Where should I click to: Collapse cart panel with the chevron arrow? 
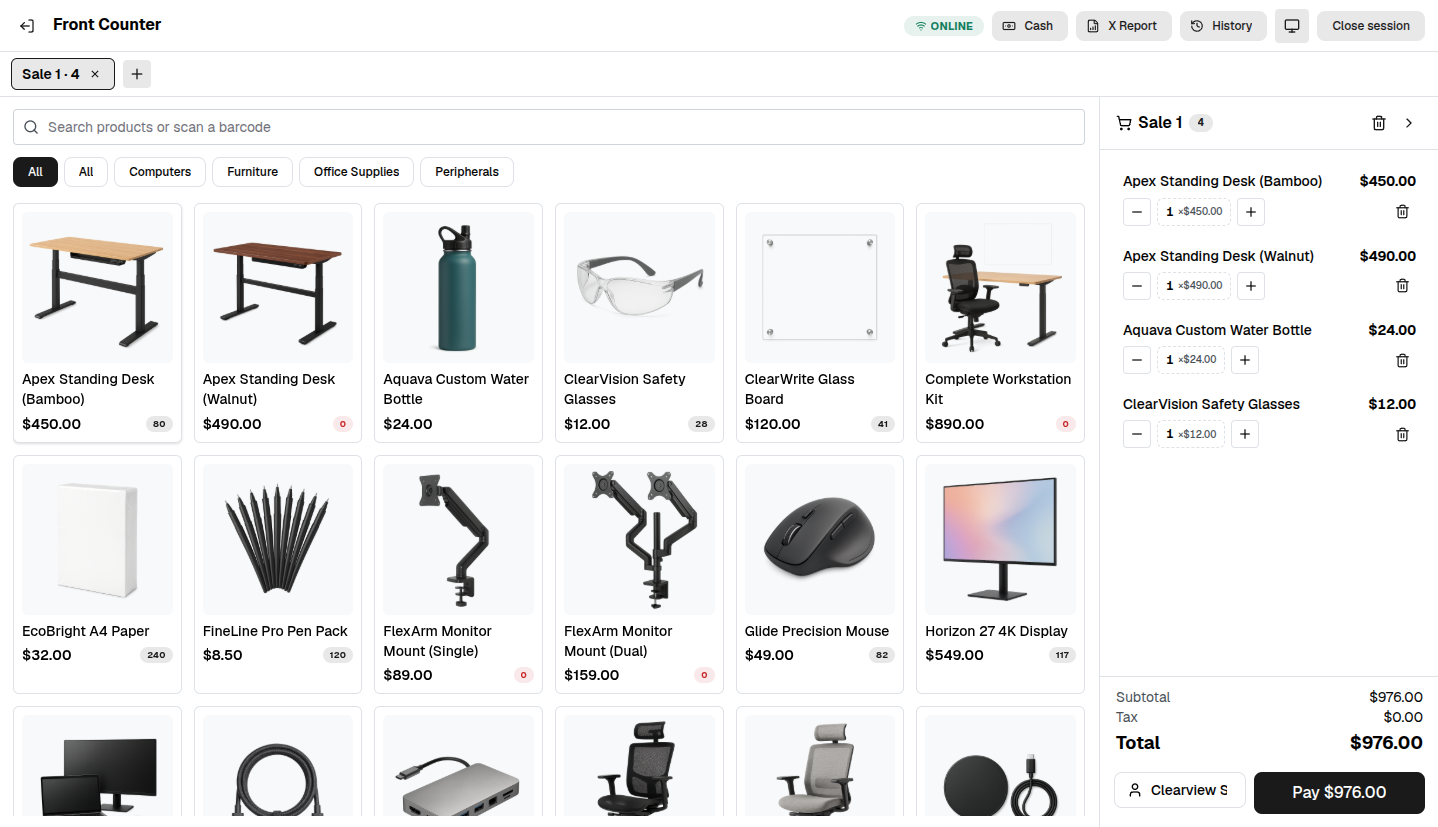(1409, 123)
